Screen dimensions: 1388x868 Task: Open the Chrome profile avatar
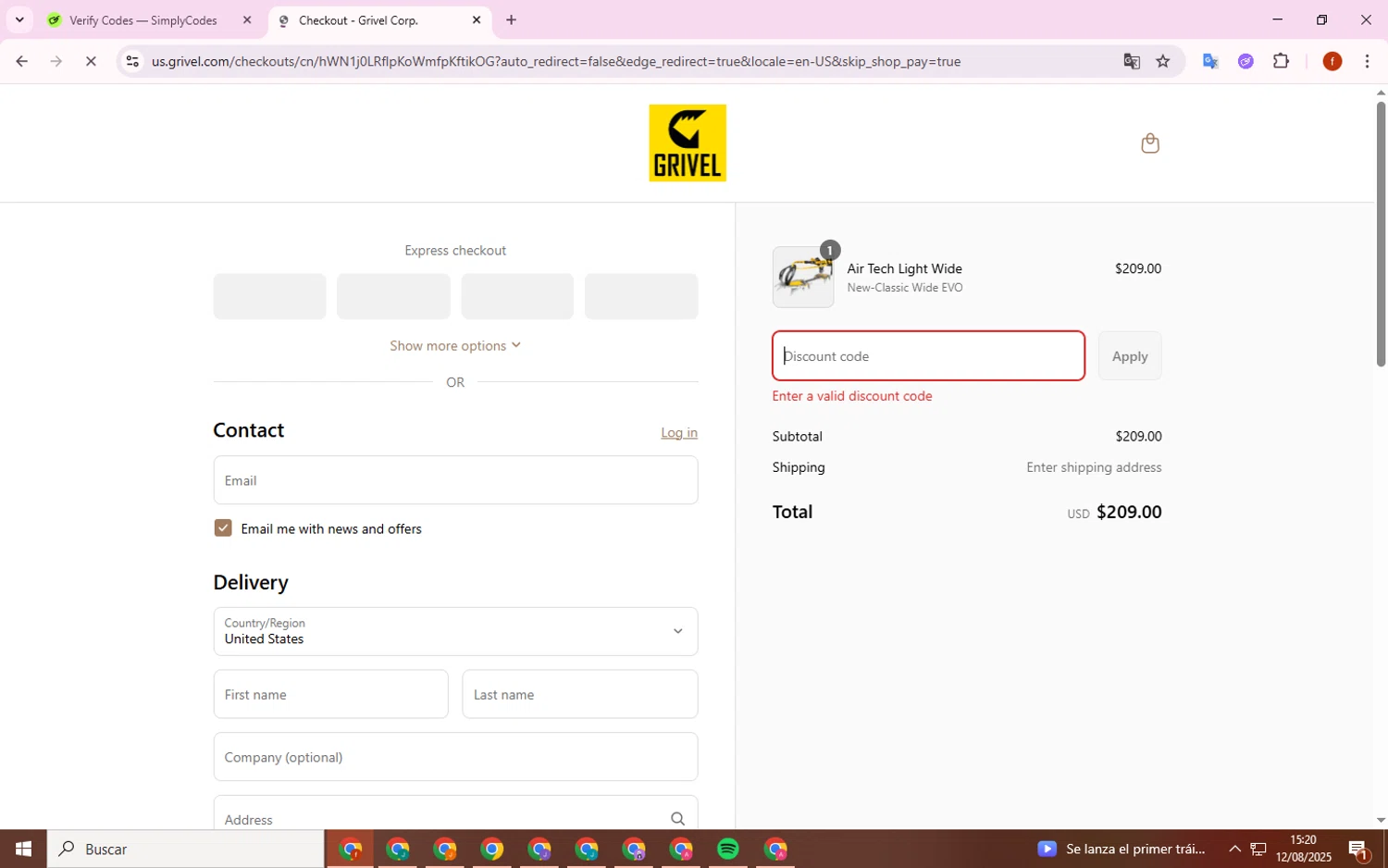point(1332,61)
